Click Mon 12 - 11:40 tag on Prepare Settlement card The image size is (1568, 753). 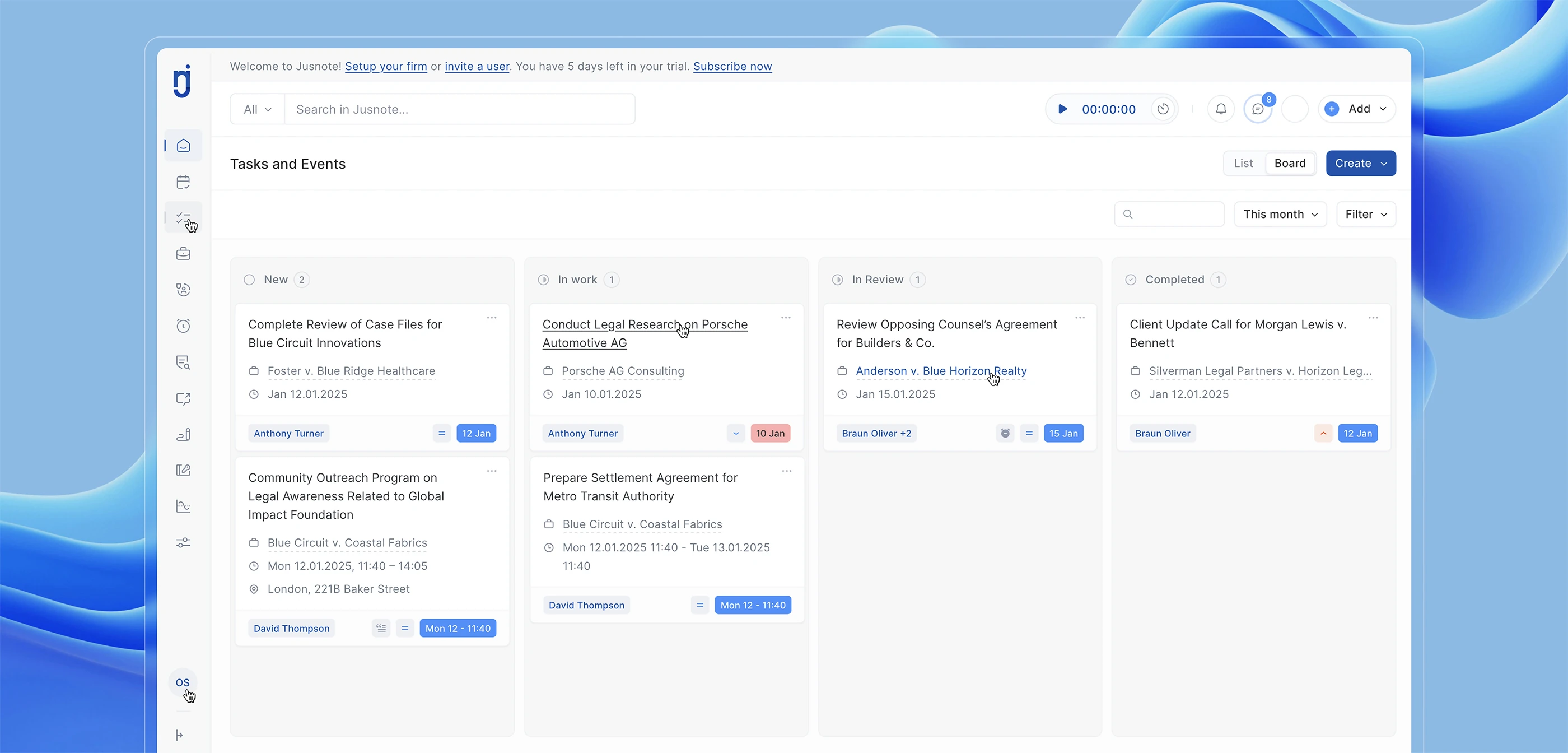[753, 605]
